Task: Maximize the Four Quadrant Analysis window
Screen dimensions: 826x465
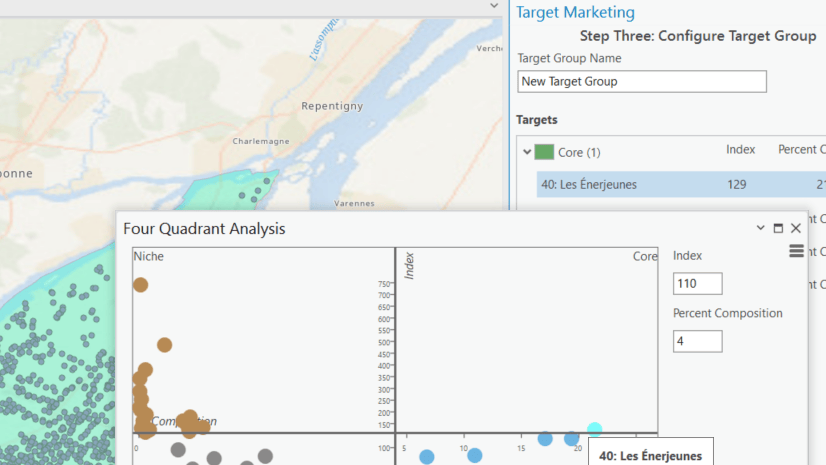Action: (x=779, y=229)
